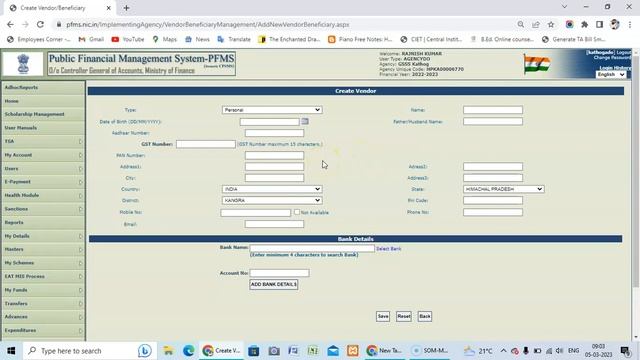
Task: Click the Father/Husband Name input field
Action: 493,121
